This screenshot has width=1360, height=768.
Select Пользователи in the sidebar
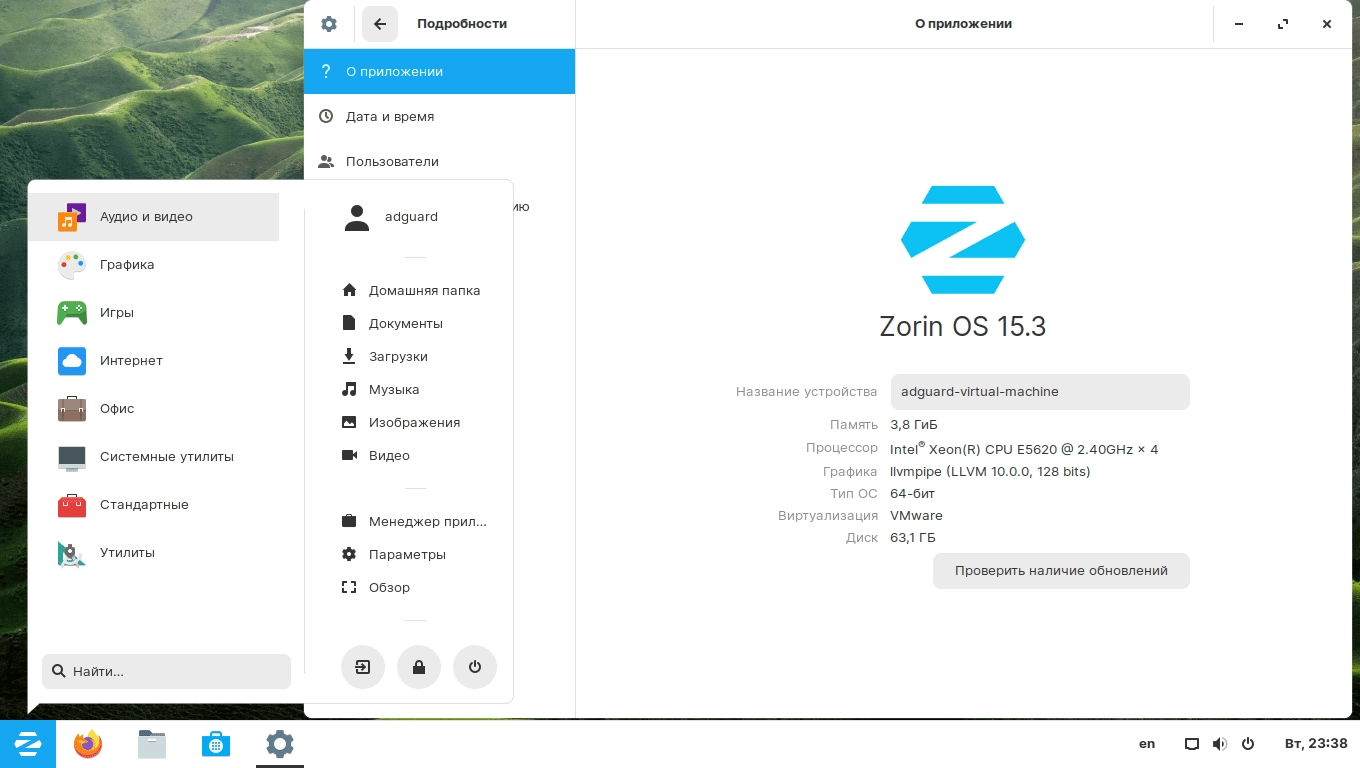(440, 162)
